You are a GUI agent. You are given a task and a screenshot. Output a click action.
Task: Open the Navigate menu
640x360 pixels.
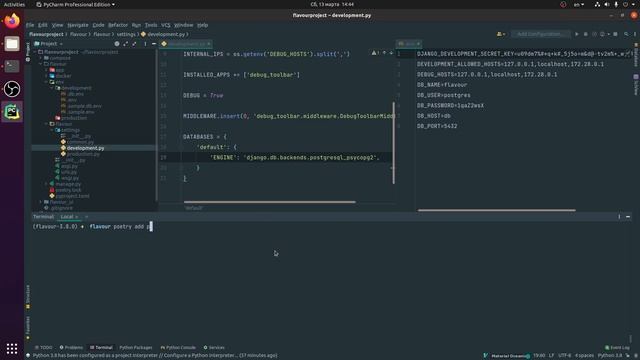(78, 25)
